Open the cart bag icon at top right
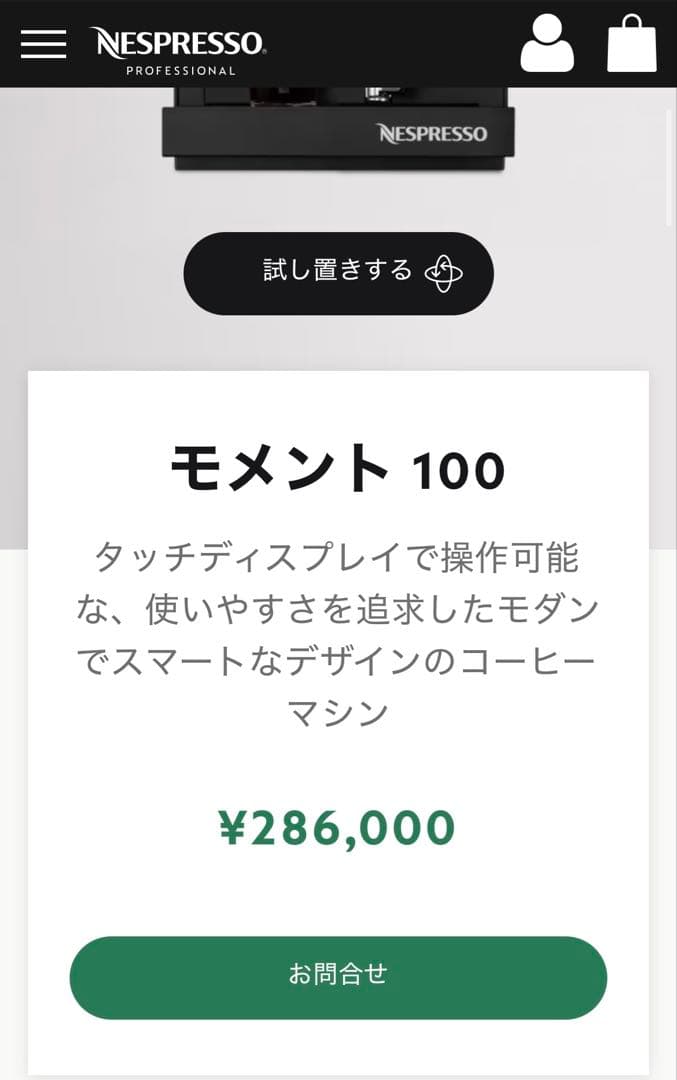The height and width of the screenshot is (1080, 677). (x=632, y=44)
